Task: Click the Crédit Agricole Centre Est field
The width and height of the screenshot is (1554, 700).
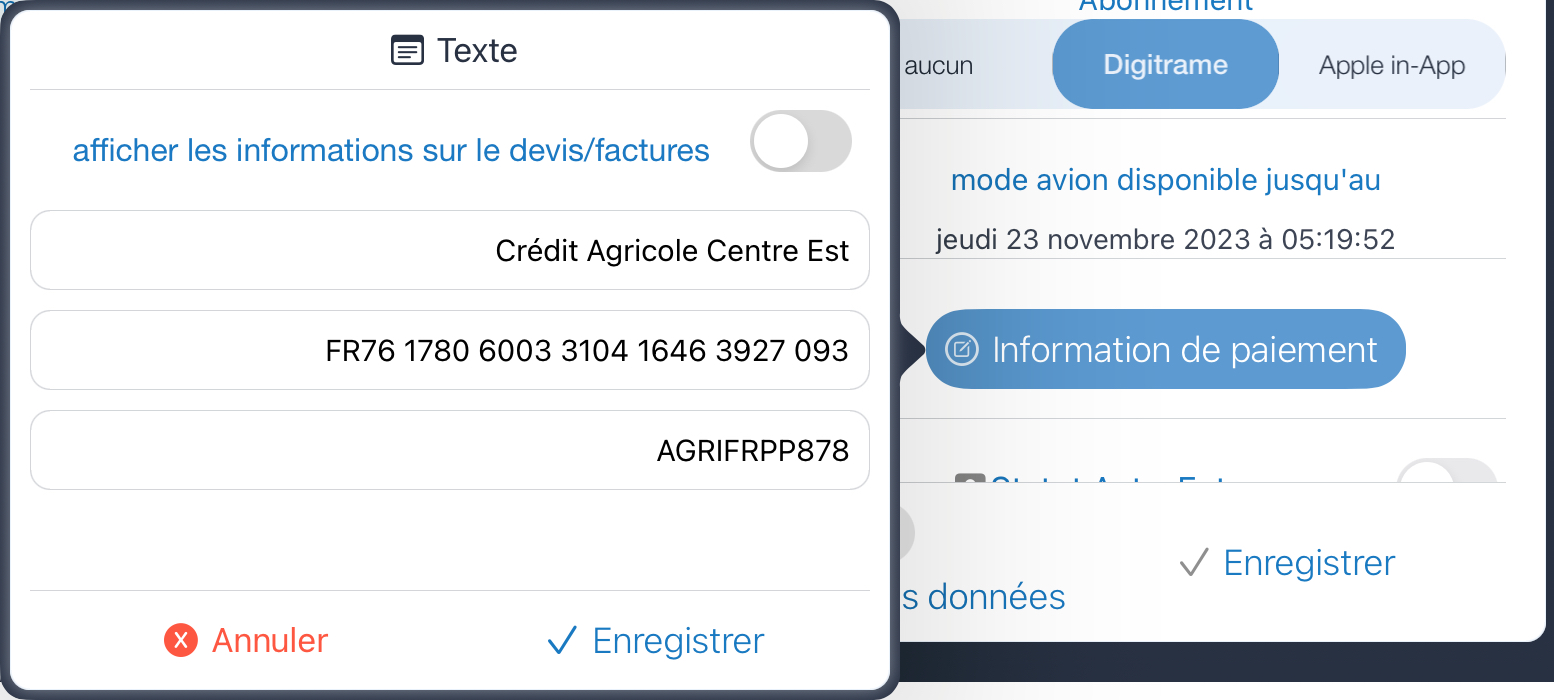Action: tap(450, 250)
